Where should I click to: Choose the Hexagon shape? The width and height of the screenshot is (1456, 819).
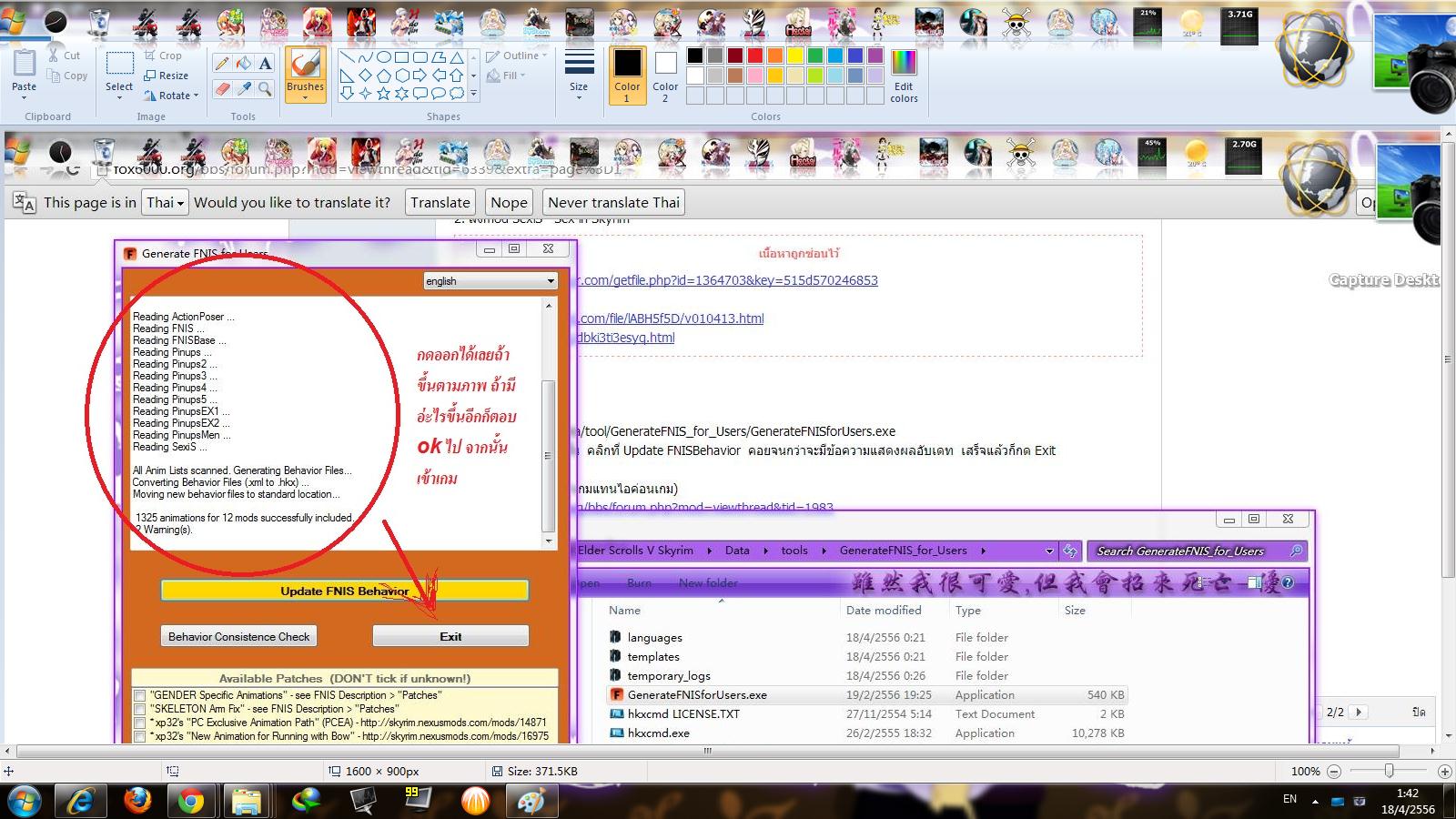[401, 75]
